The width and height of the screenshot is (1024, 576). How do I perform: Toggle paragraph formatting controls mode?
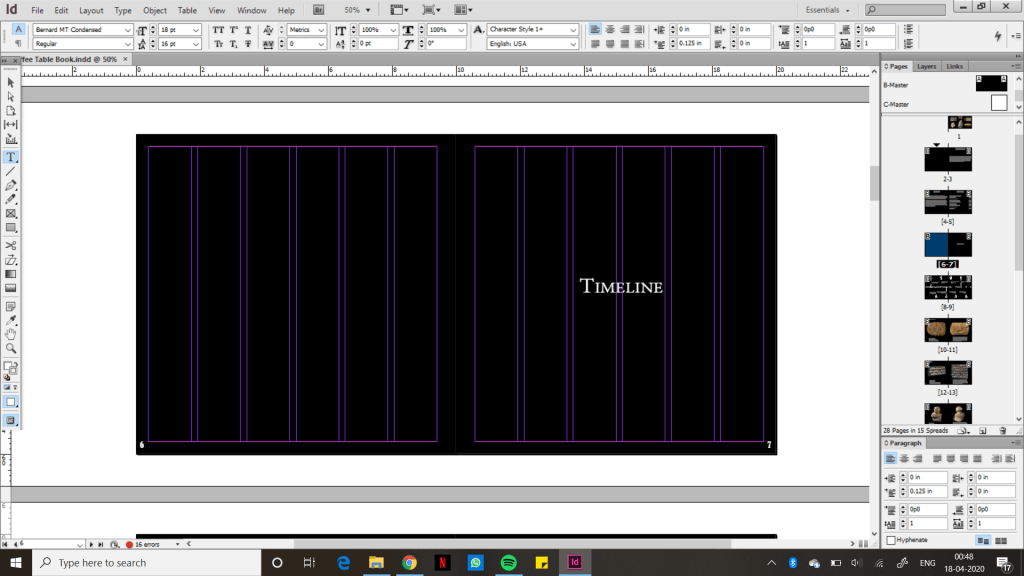18,44
